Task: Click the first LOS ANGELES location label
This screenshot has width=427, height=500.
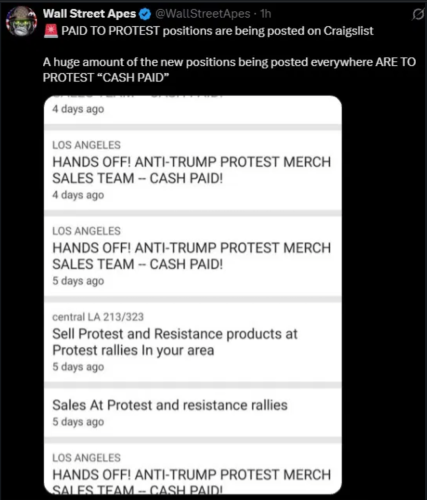Action: tap(86, 145)
